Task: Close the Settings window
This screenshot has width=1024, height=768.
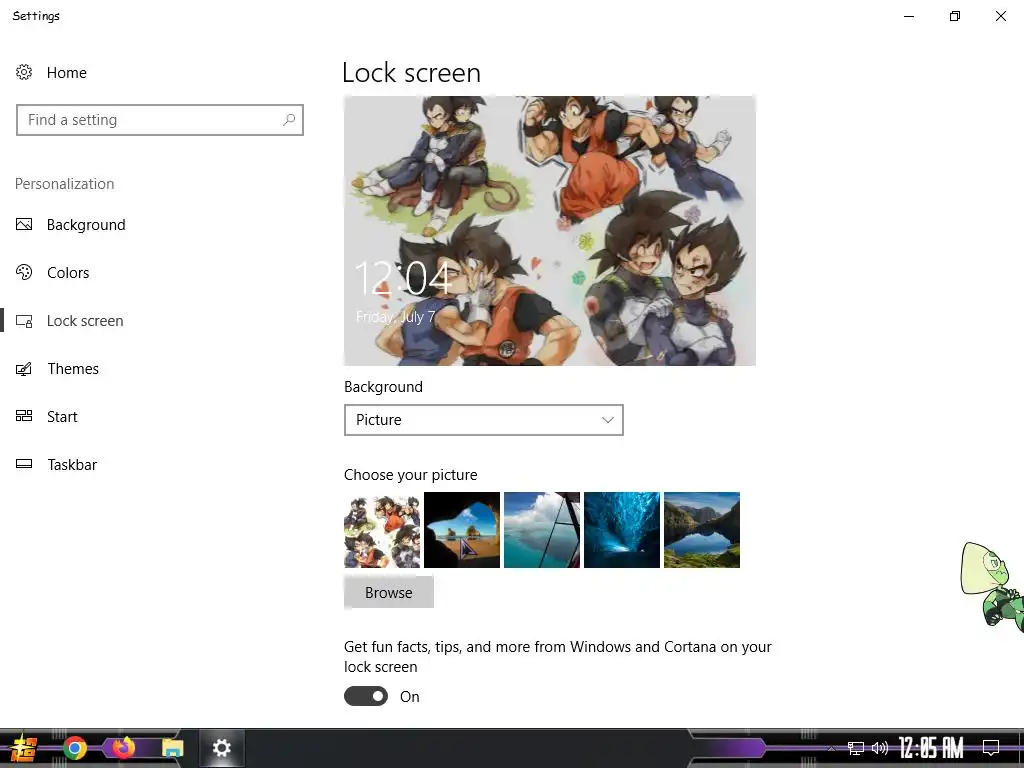Action: click(x=1000, y=16)
